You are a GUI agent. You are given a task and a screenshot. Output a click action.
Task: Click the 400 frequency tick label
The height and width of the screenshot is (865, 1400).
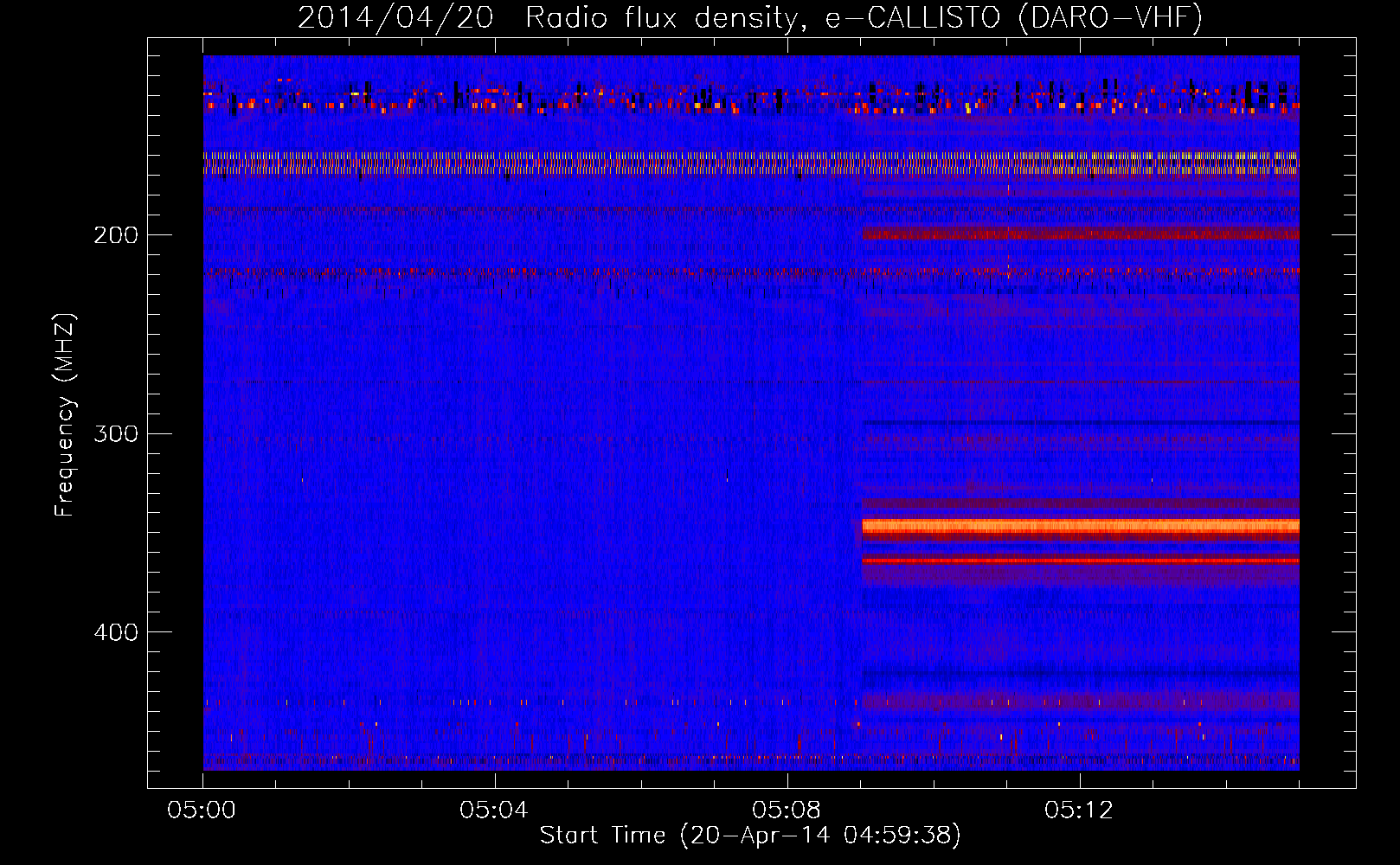tap(116, 632)
